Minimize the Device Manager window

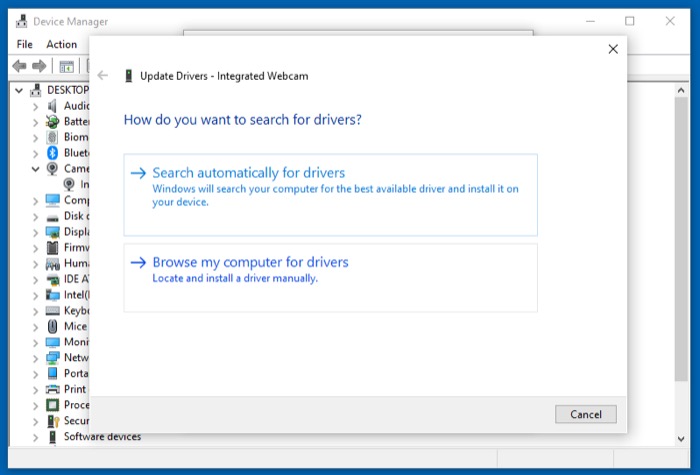590,21
